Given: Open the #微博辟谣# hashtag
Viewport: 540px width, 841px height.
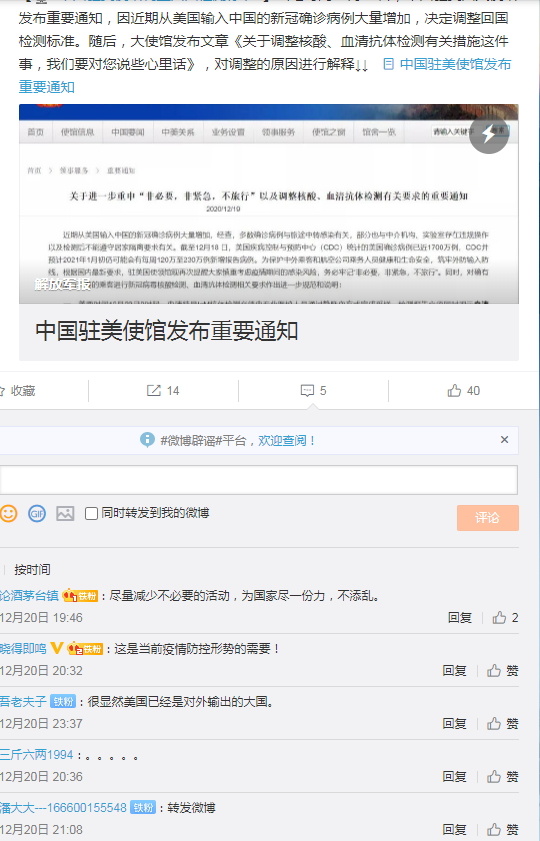Looking at the screenshot, I should click(x=191, y=441).
